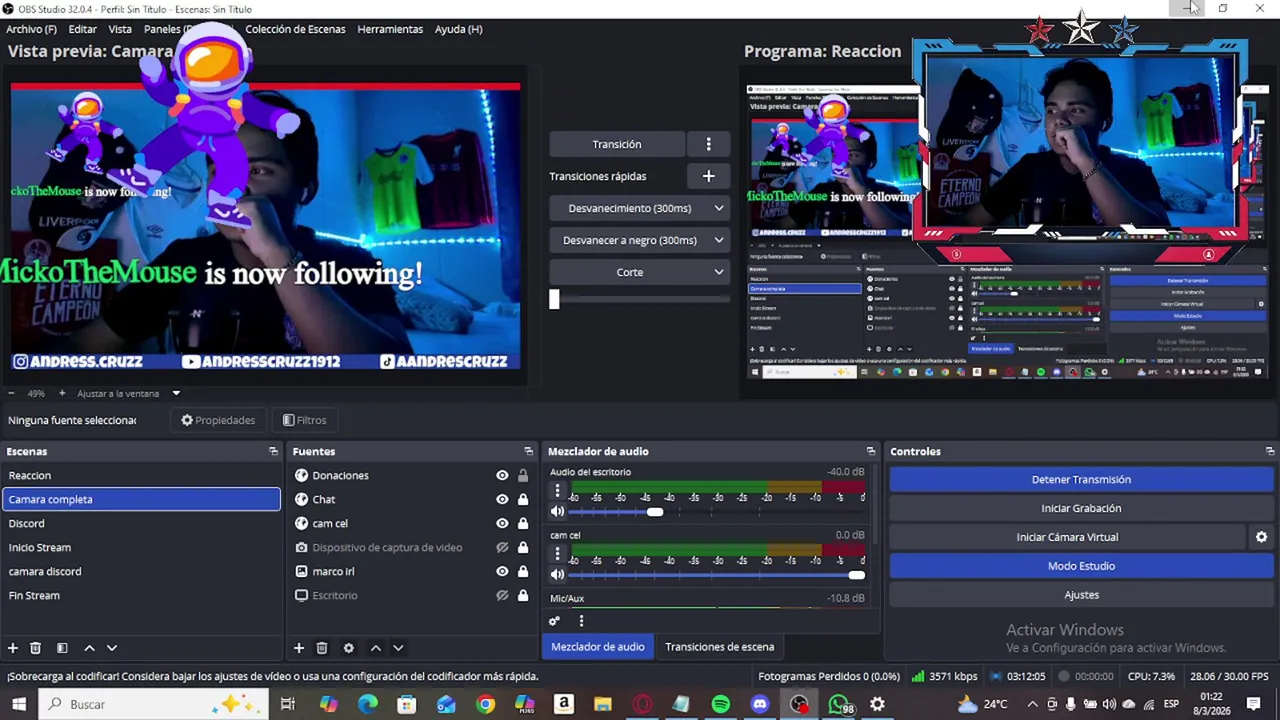Expand Desvanecimiento (300ms) quick transition dropdown
This screenshot has width=1280, height=720.
tap(718, 208)
